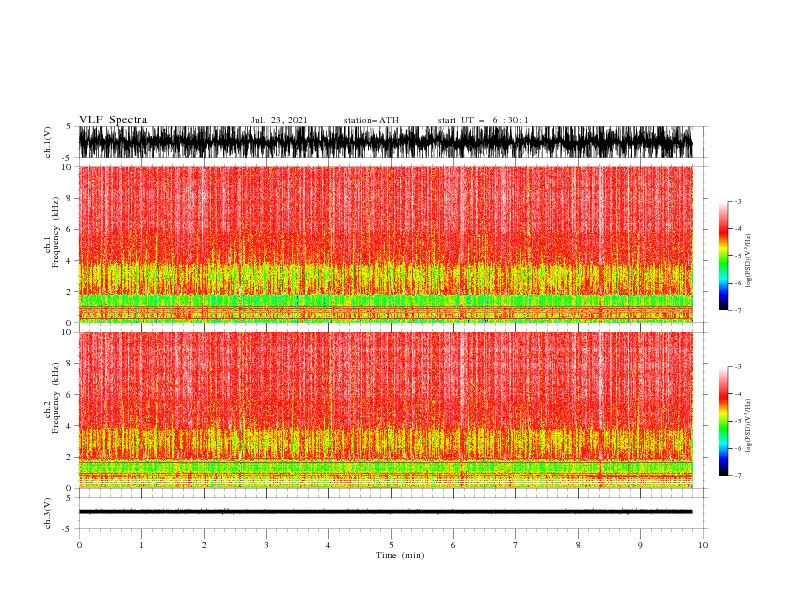Click the ch.1 colorbar gradient strip
Viewport: 792px width, 612px height.
point(723,256)
